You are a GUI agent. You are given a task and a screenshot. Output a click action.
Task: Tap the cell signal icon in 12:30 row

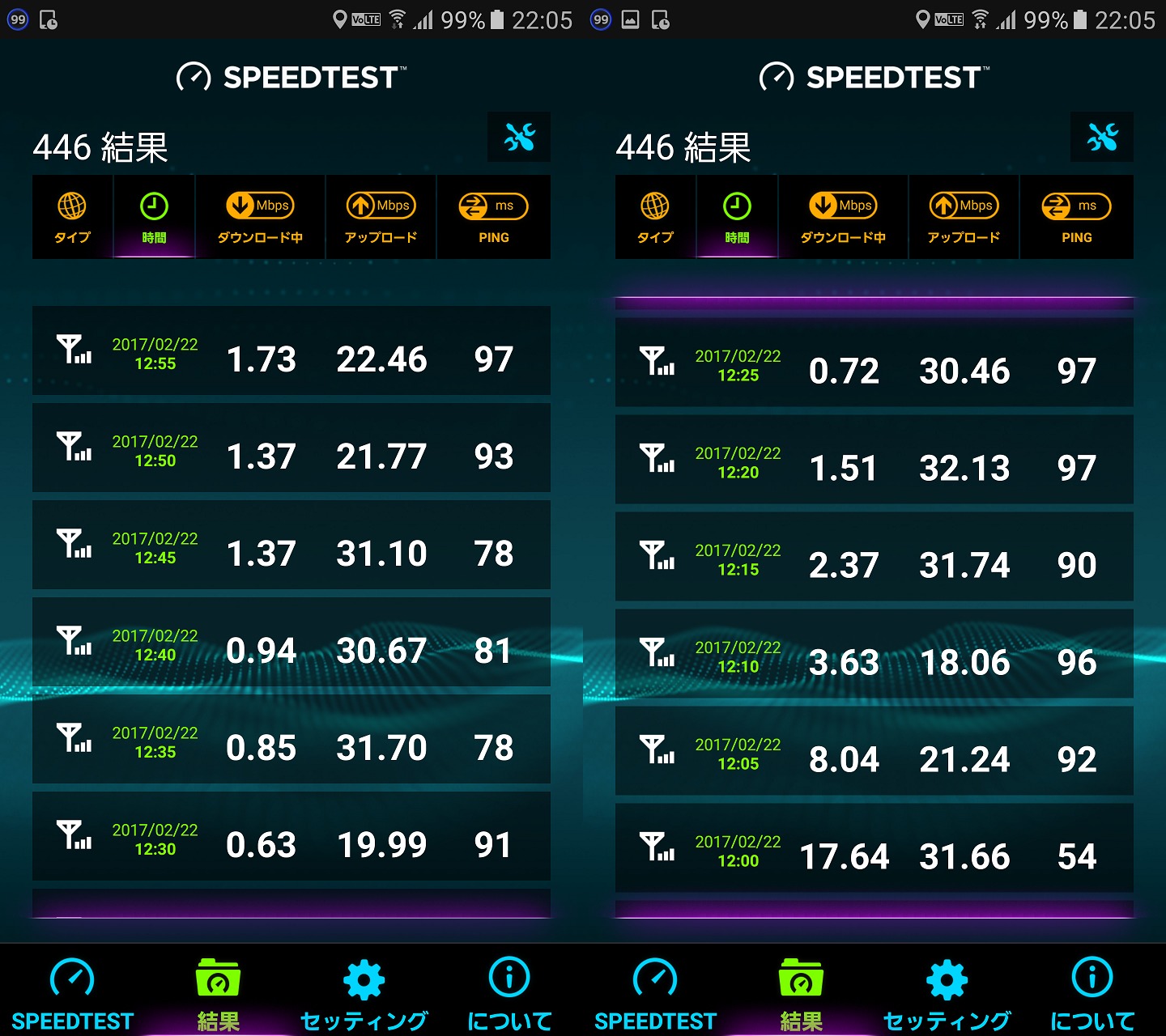click(x=74, y=835)
